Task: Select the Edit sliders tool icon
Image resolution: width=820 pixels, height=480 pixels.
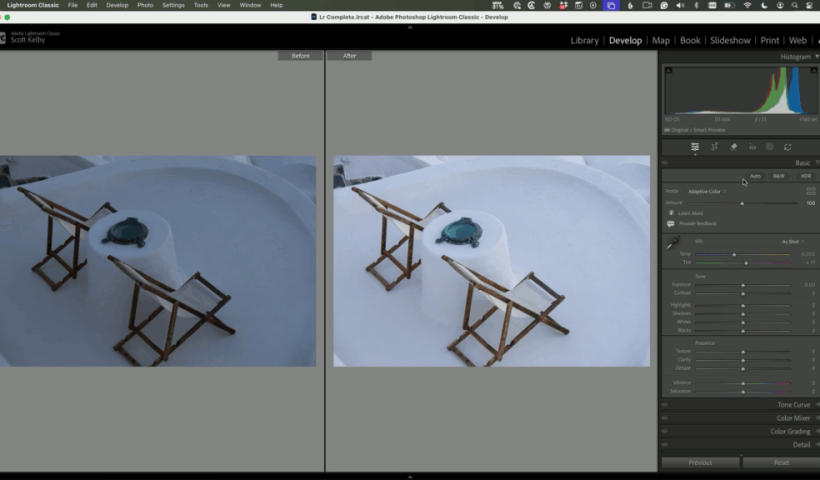Action: (x=695, y=147)
